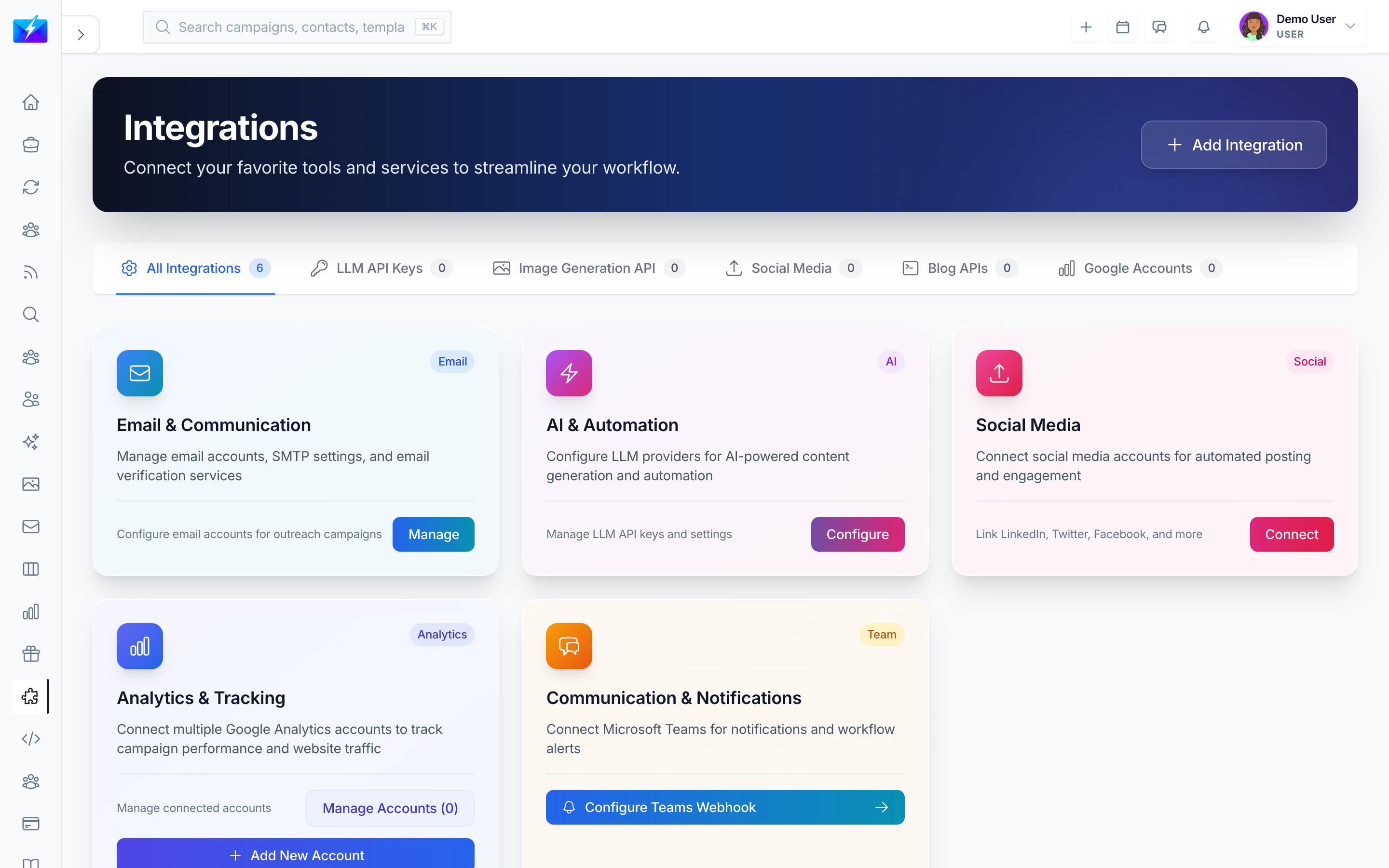Screen dimensions: 1389x868
Task: Open the home icon in the sidebar
Action: click(x=30, y=102)
